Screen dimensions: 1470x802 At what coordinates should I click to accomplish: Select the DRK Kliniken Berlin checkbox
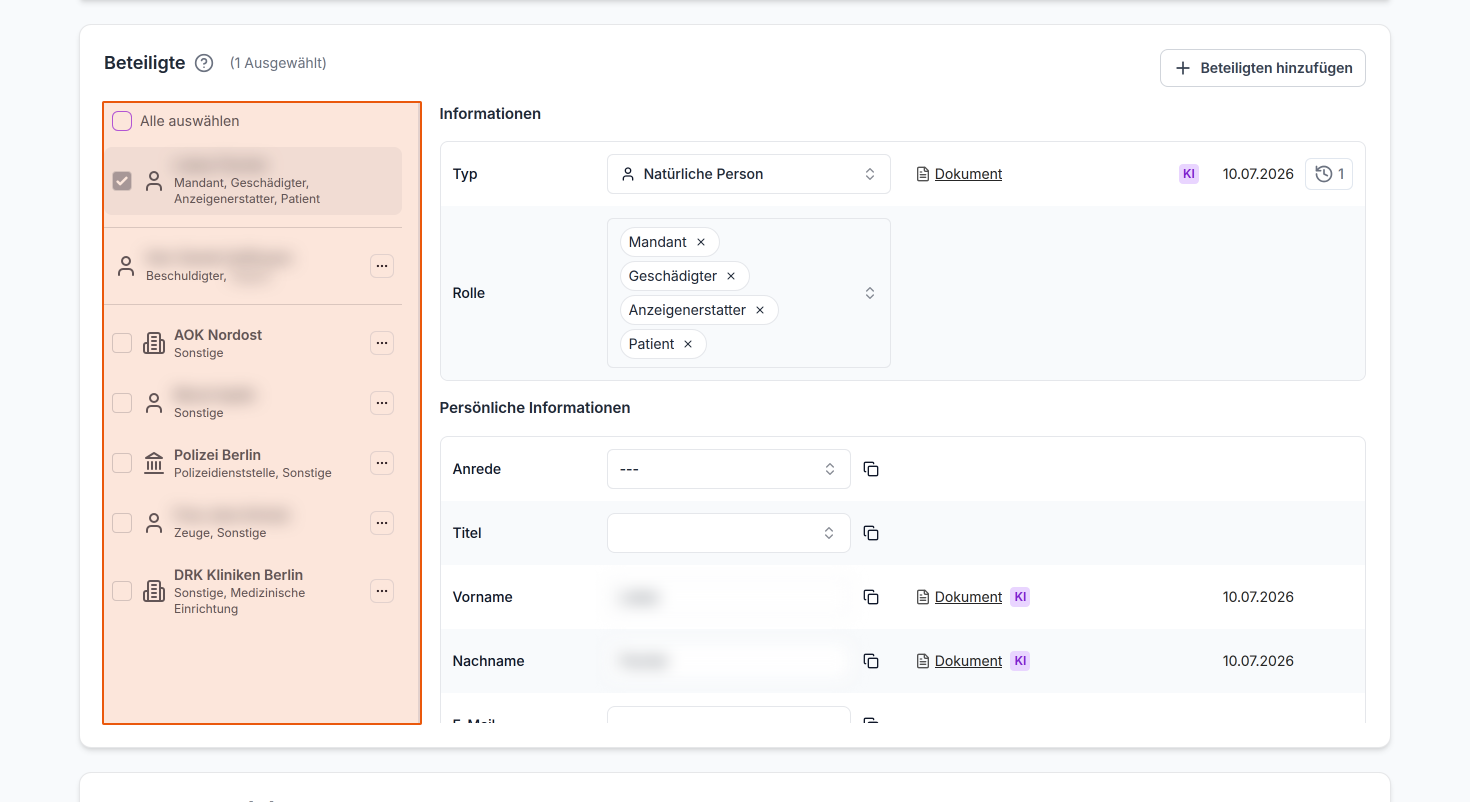tap(122, 591)
